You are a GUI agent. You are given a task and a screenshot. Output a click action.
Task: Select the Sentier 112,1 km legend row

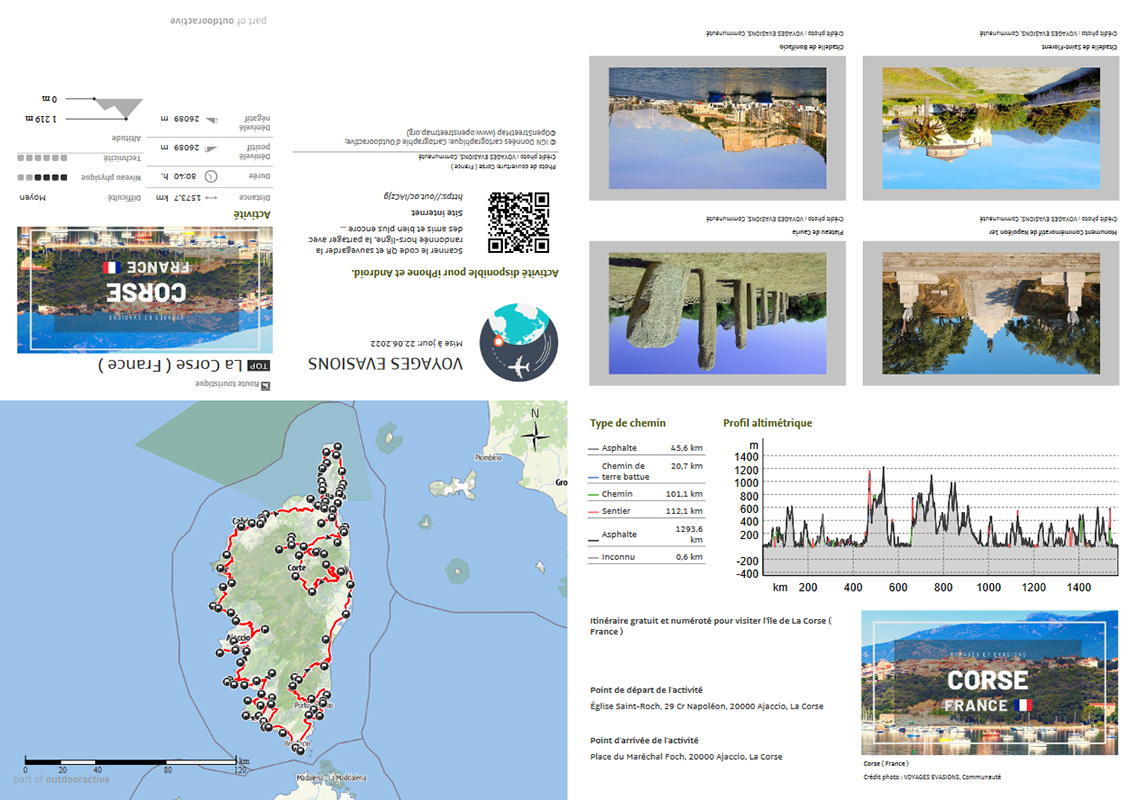[x=646, y=511]
